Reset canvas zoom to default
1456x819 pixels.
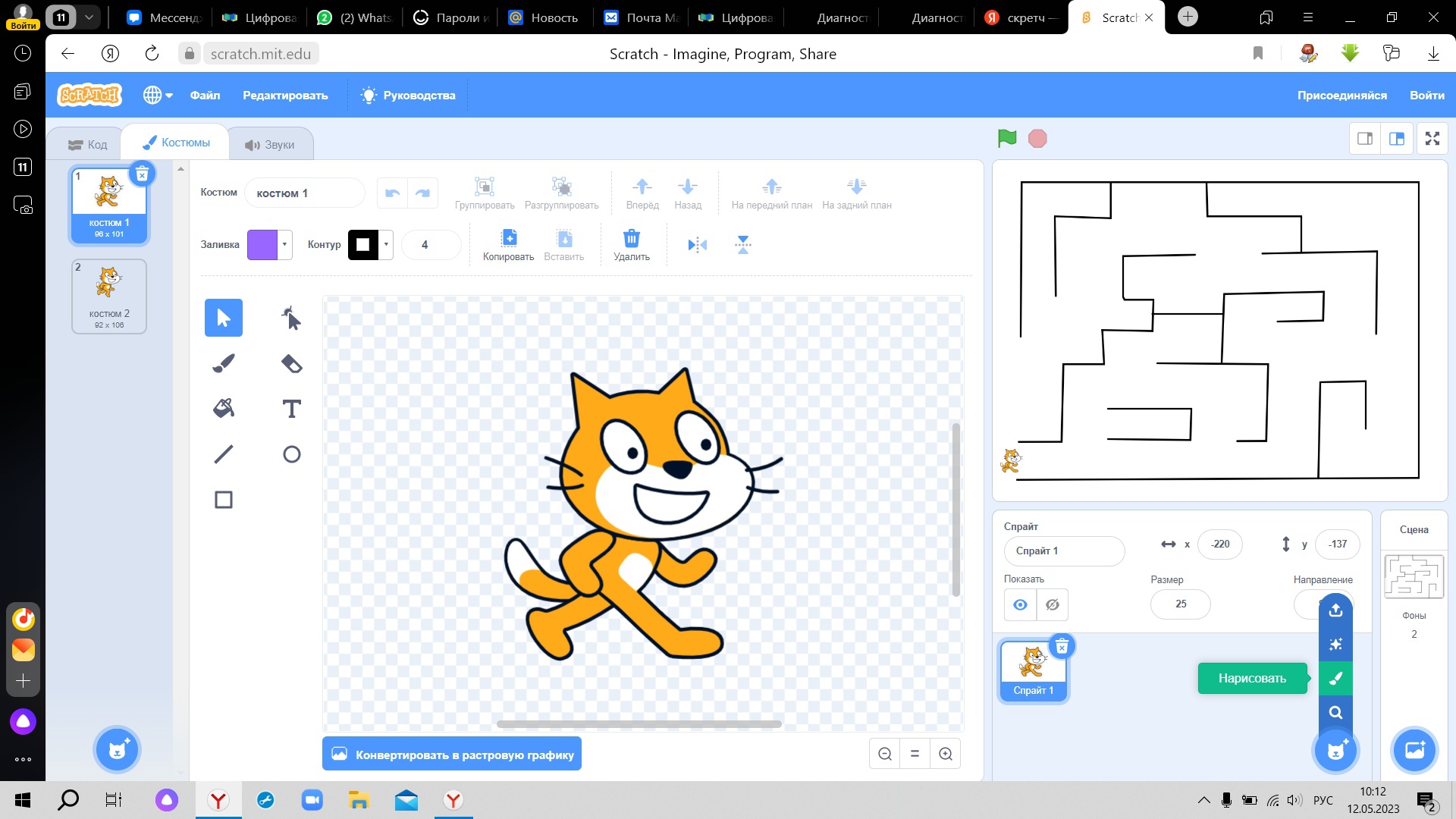point(915,754)
